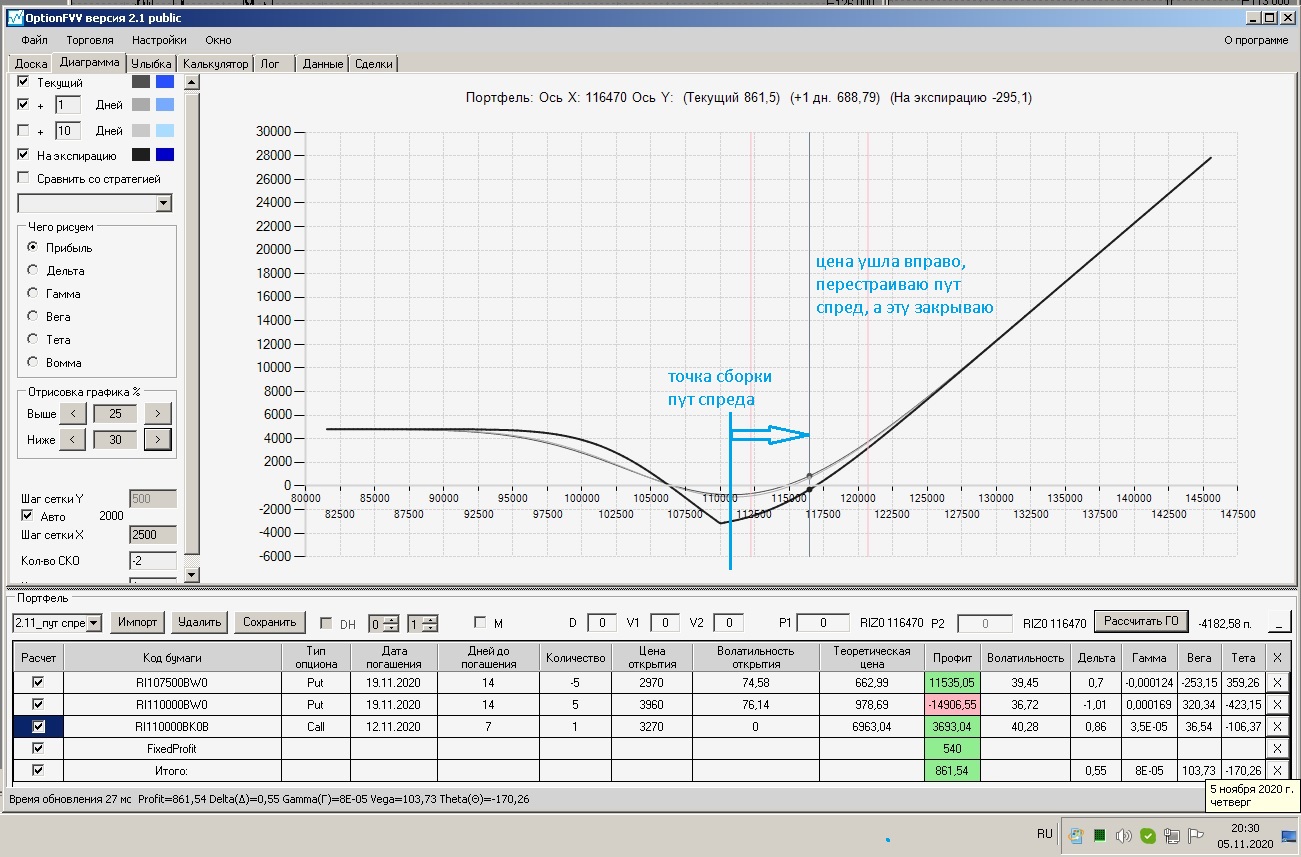
Task: Decrease the Ниже percentage with left arrow
Action: pos(73,439)
